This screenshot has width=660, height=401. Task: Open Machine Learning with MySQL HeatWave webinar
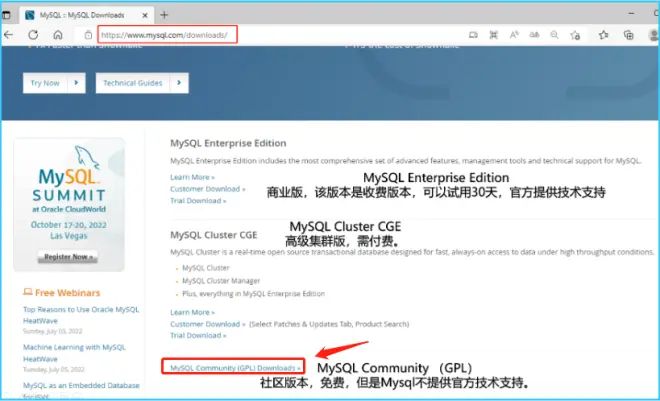75,353
